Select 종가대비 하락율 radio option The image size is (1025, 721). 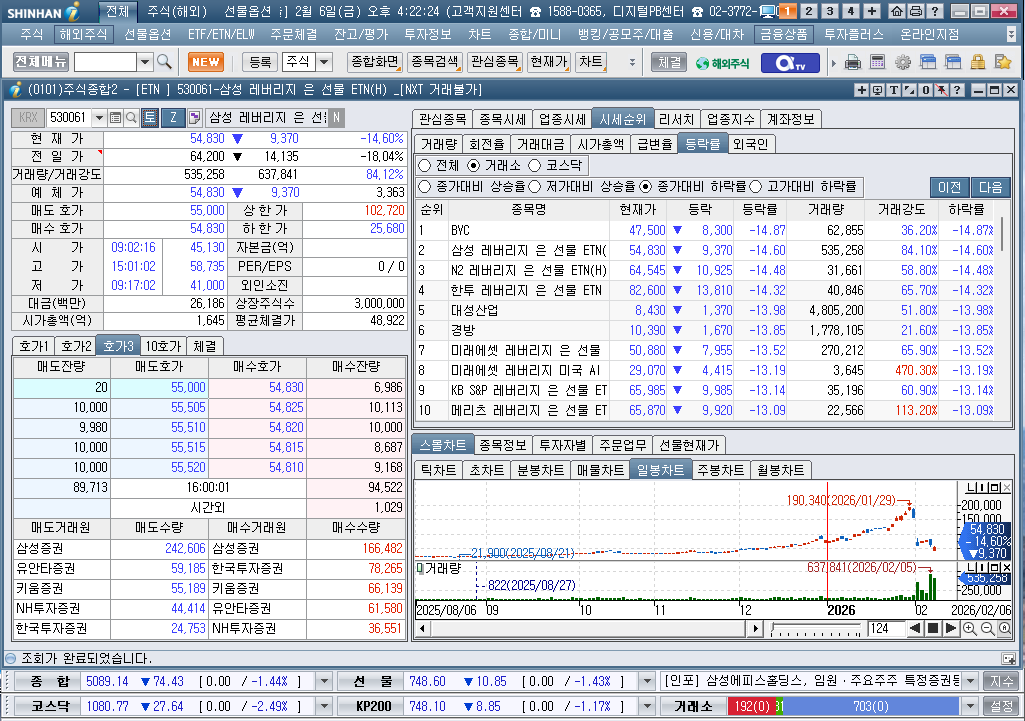(x=646, y=187)
